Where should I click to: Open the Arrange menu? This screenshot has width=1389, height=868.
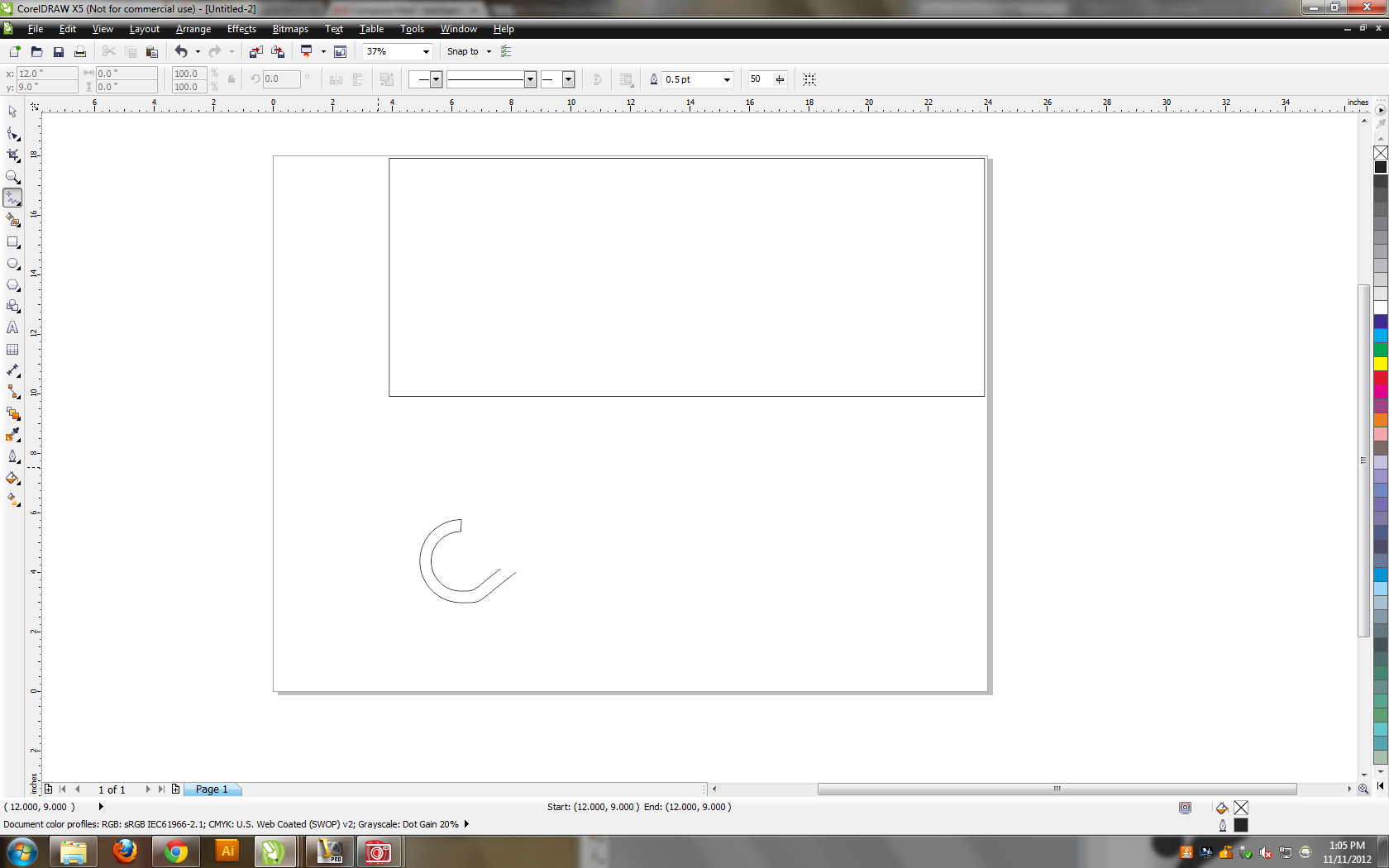[193, 29]
